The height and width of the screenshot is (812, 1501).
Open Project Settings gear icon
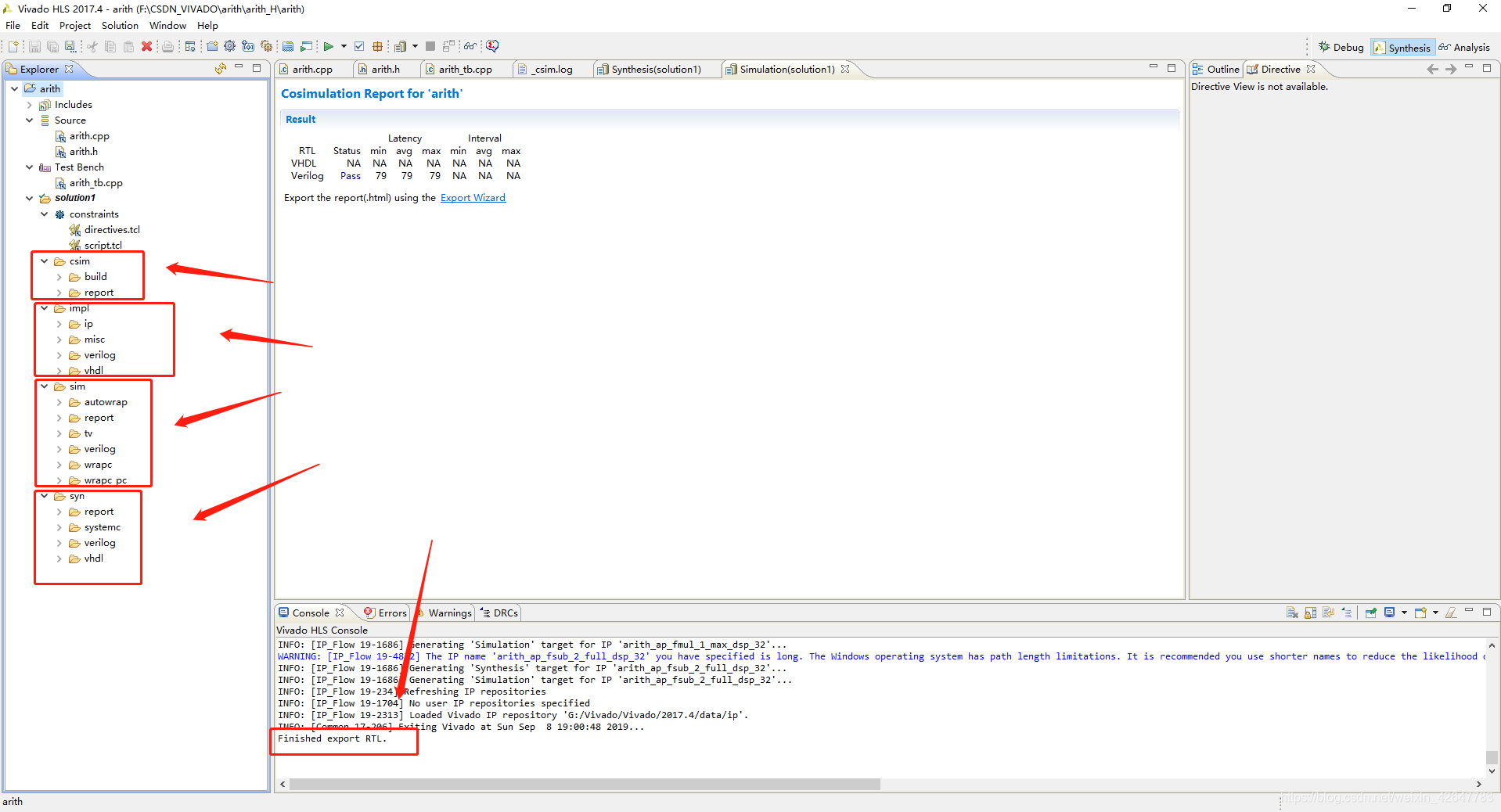pos(229,46)
